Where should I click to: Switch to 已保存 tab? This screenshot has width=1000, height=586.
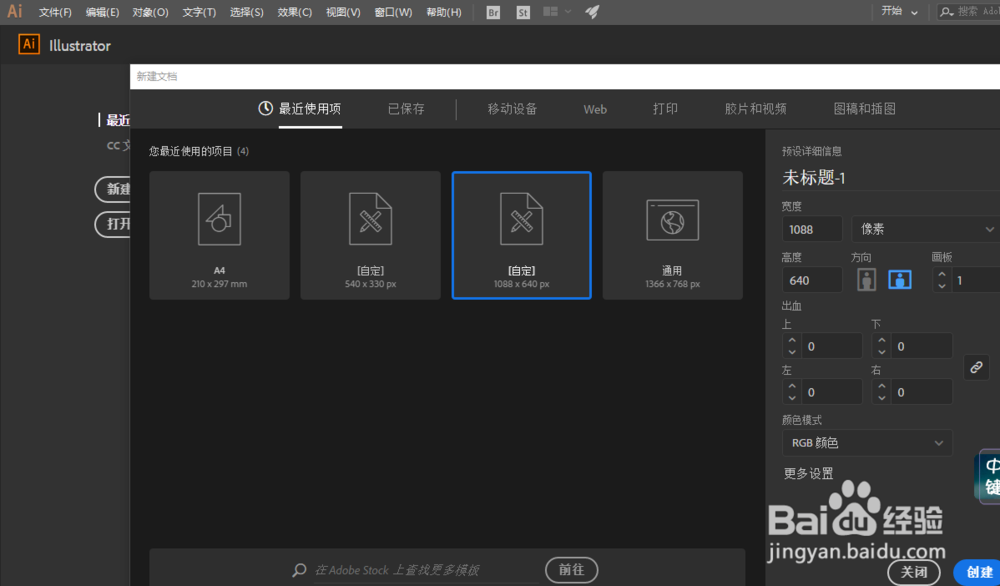point(406,109)
